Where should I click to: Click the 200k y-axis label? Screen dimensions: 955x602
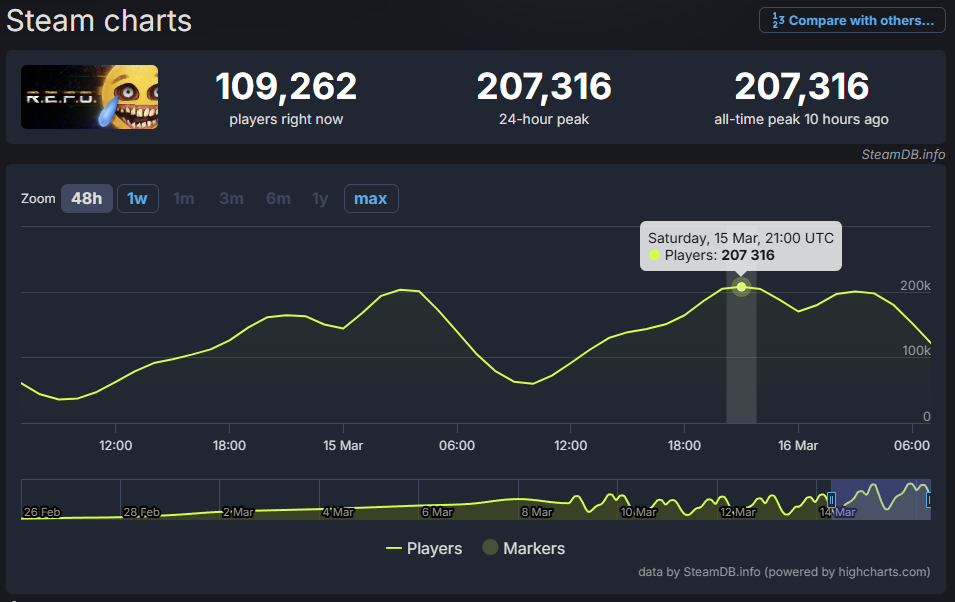tap(915, 286)
